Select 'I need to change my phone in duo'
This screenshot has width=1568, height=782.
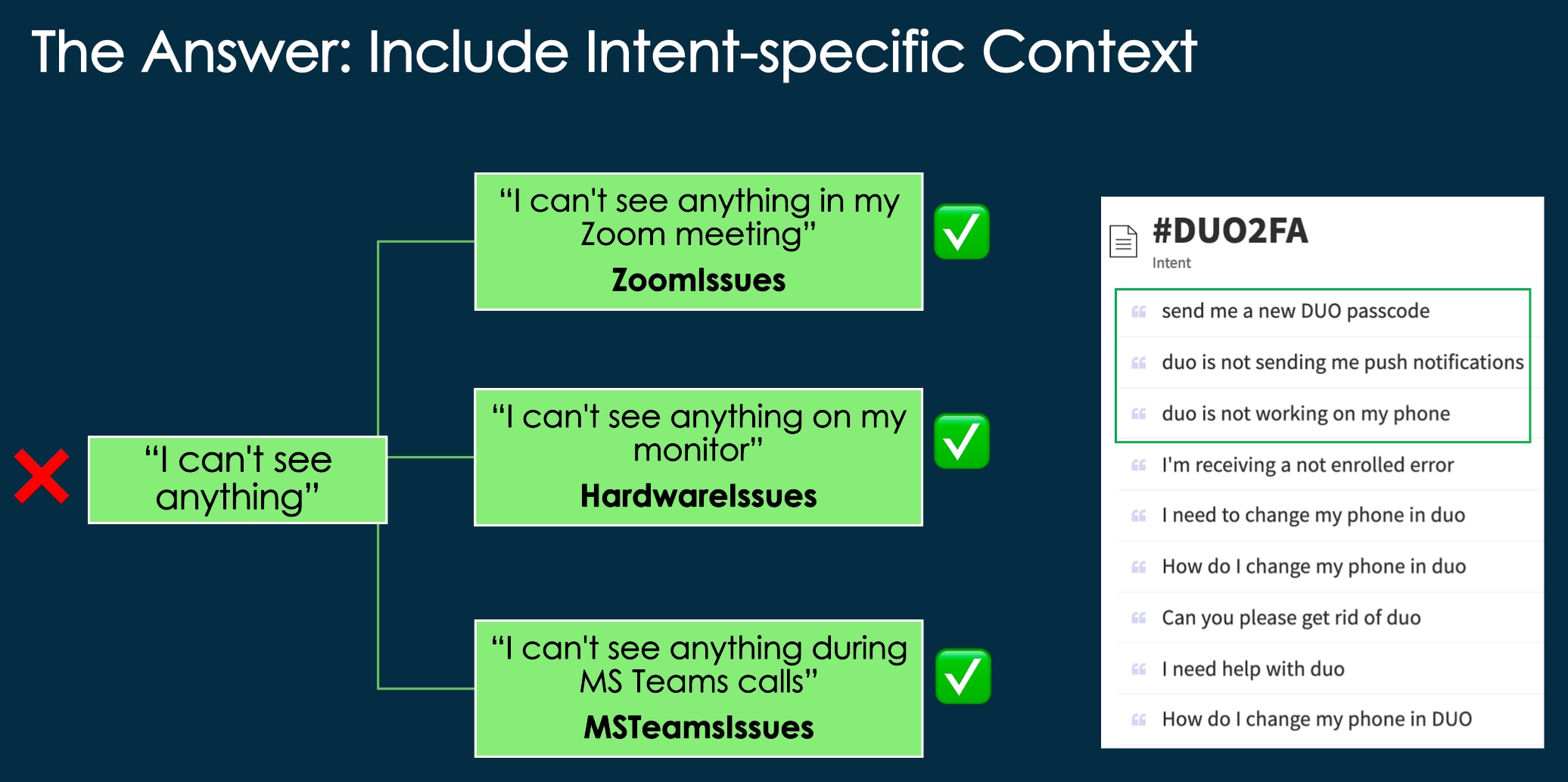[x=1313, y=515]
